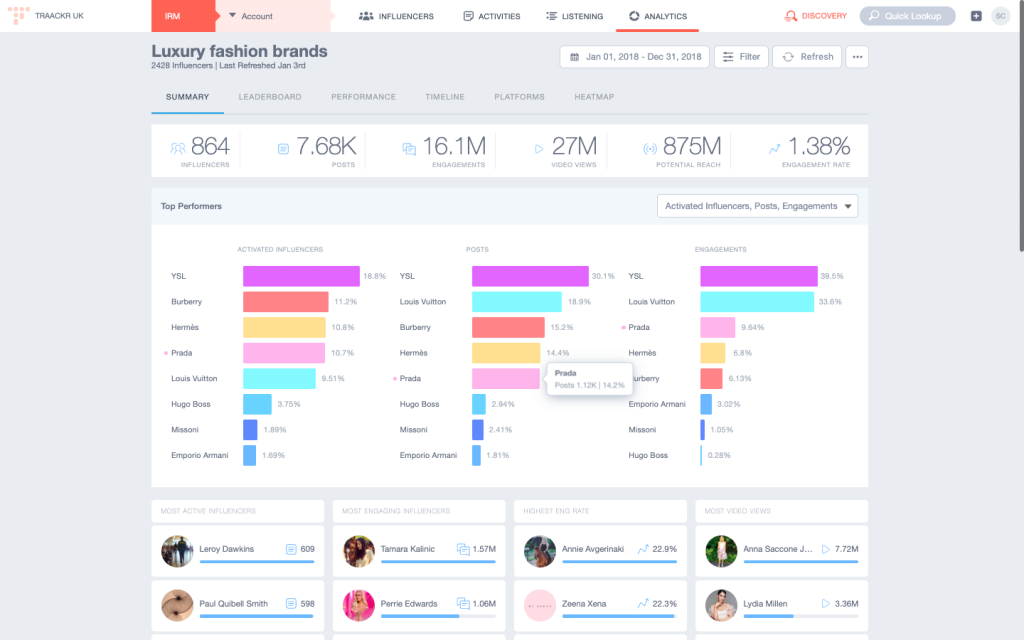Click the plus icon in top bar
The width and height of the screenshot is (1024, 640).
[976, 16]
